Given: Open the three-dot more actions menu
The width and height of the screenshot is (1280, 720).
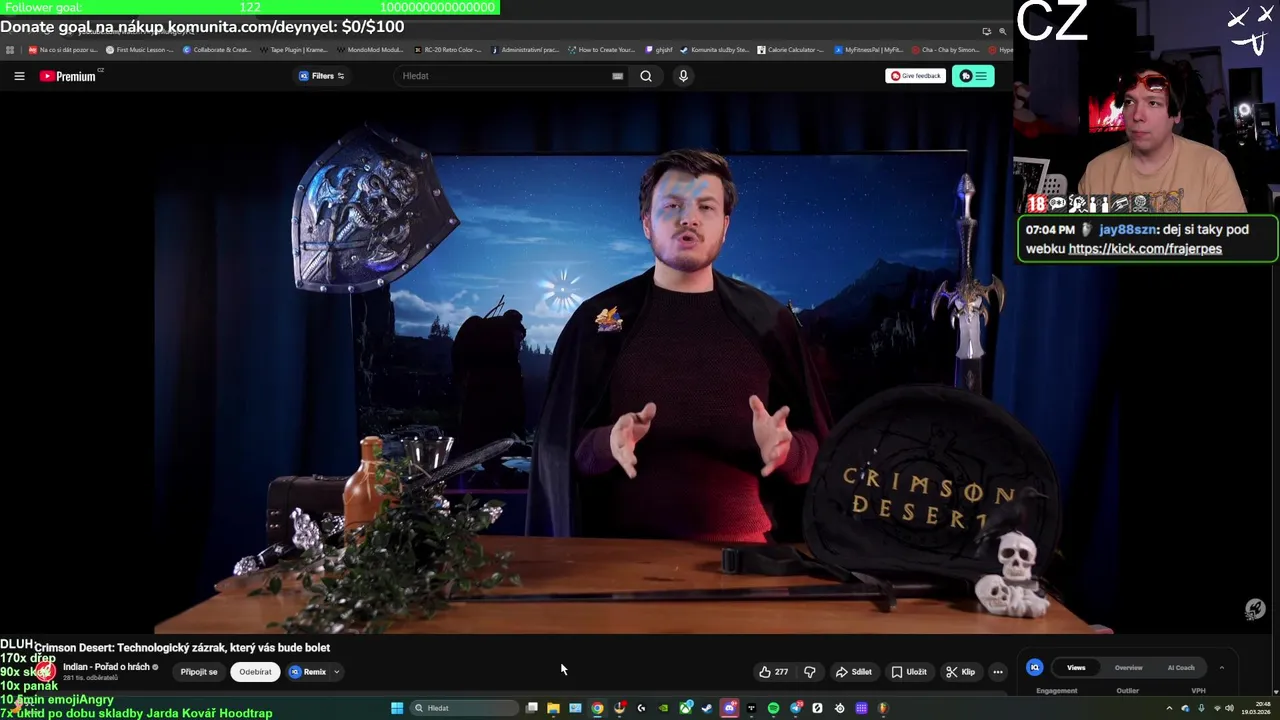Looking at the screenshot, I should point(997,672).
